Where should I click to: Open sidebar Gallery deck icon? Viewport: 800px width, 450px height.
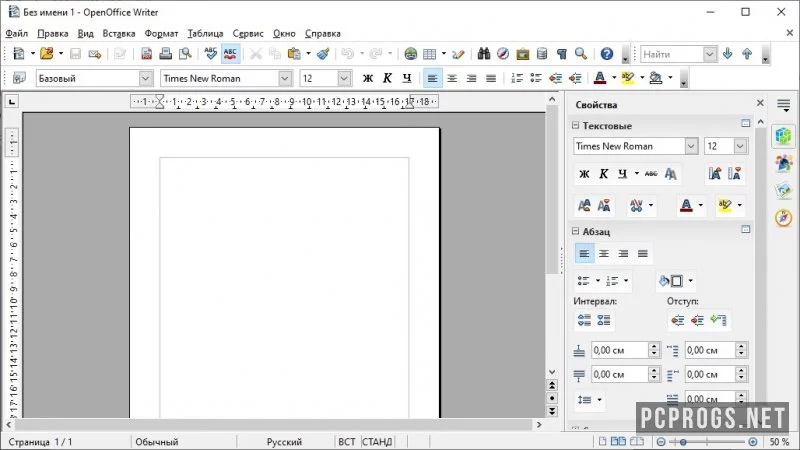(784, 190)
